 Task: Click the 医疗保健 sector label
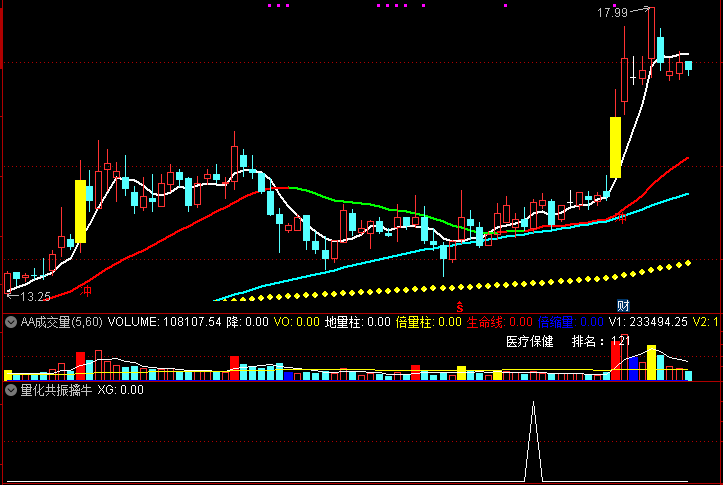(x=529, y=342)
